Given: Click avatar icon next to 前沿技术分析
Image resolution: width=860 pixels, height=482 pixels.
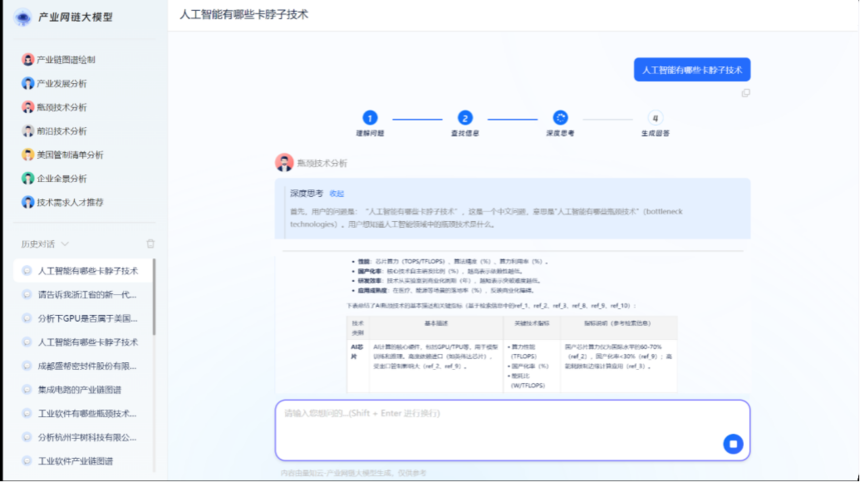Looking at the screenshot, I should tap(28, 131).
